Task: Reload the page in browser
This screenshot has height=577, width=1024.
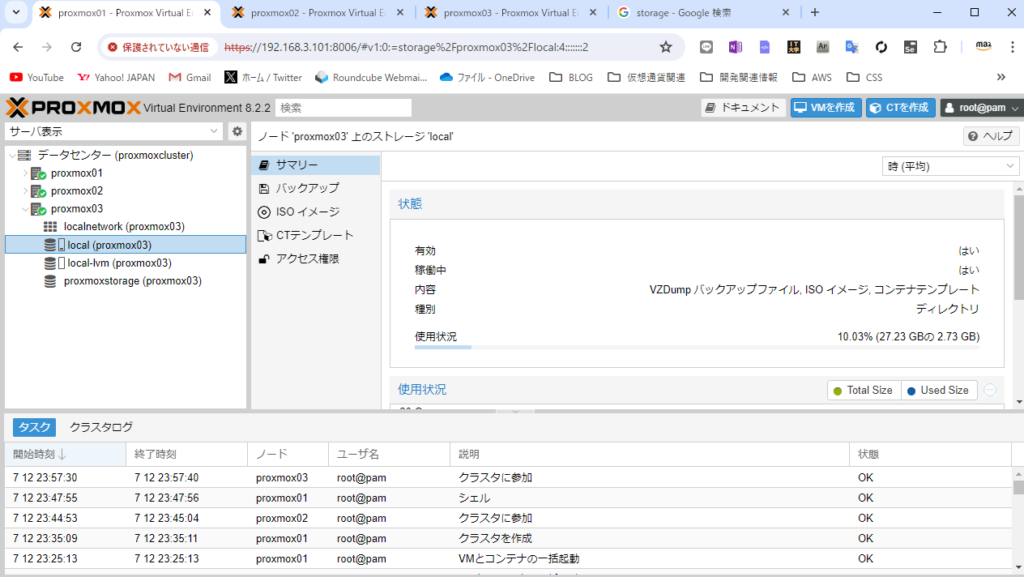Action: click(76, 47)
